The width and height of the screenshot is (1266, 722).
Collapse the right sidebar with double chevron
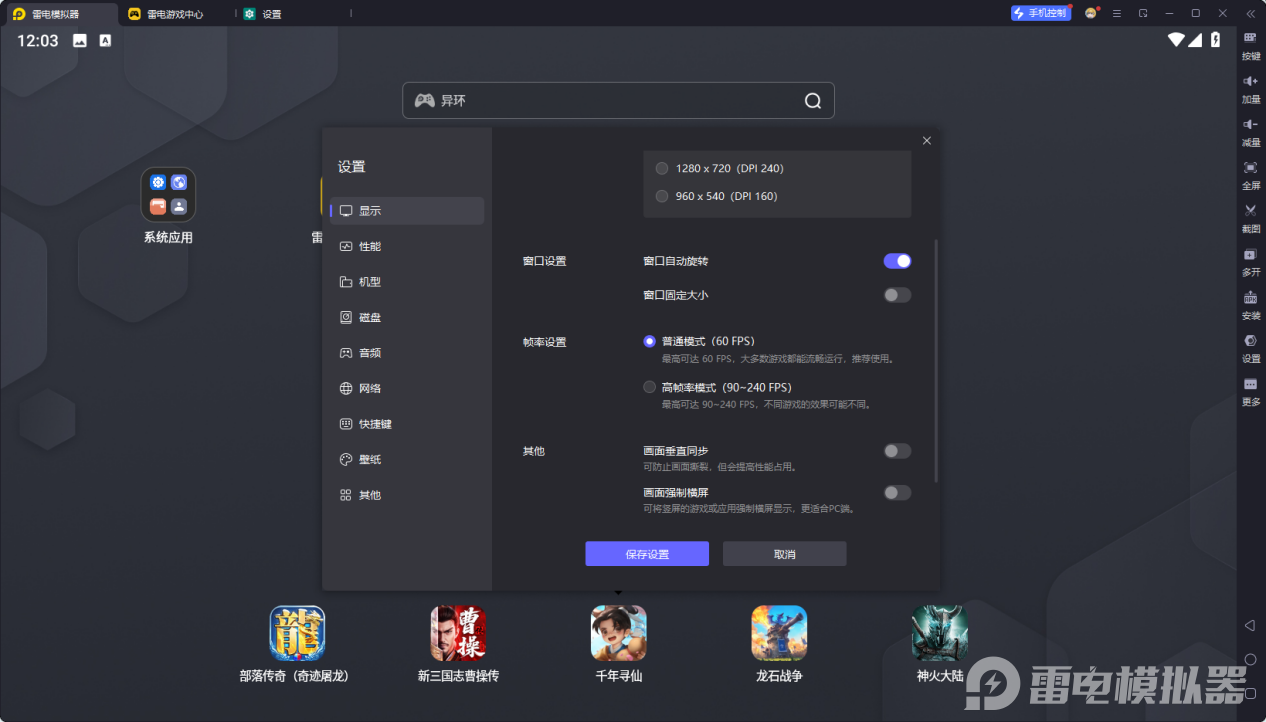(1249, 13)
